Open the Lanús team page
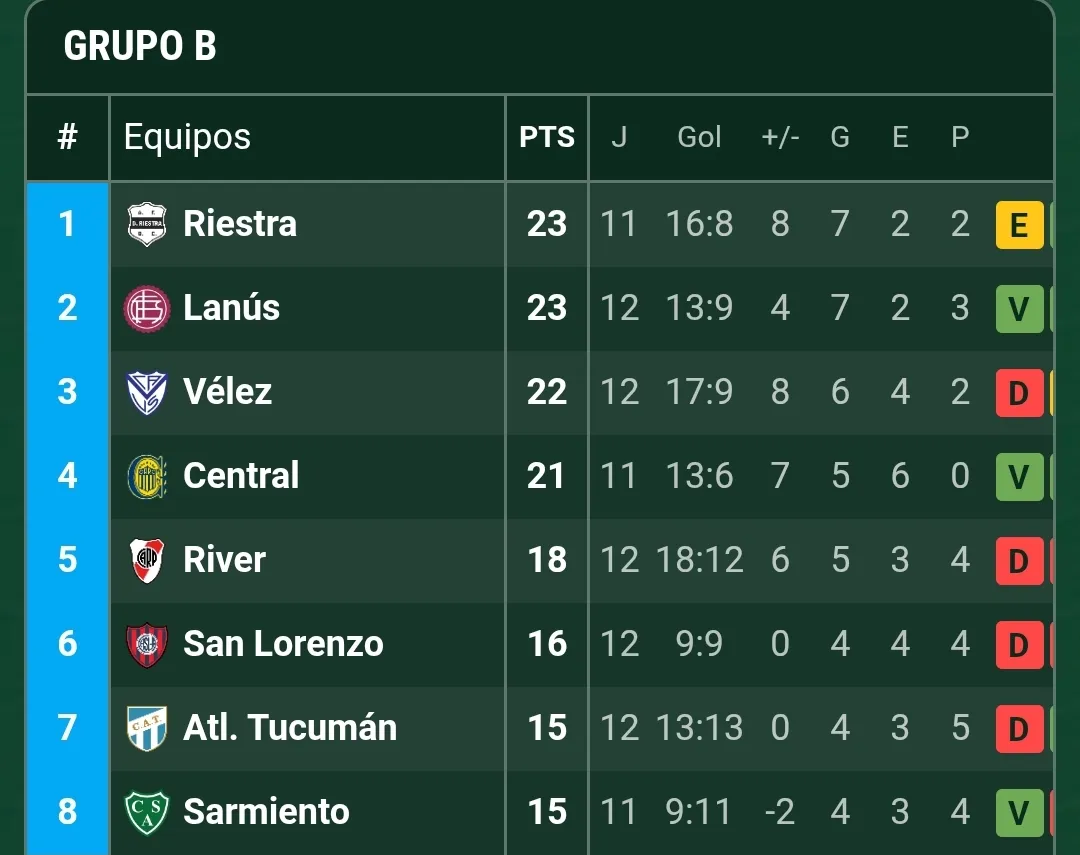1080x855 pixels. click(231, 308)
